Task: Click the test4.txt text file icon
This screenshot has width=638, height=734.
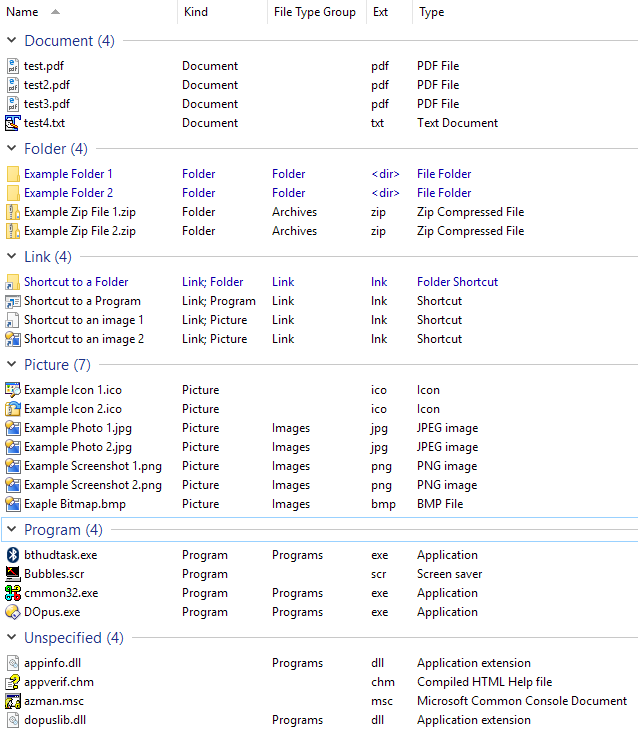Action: click(13, 123)
